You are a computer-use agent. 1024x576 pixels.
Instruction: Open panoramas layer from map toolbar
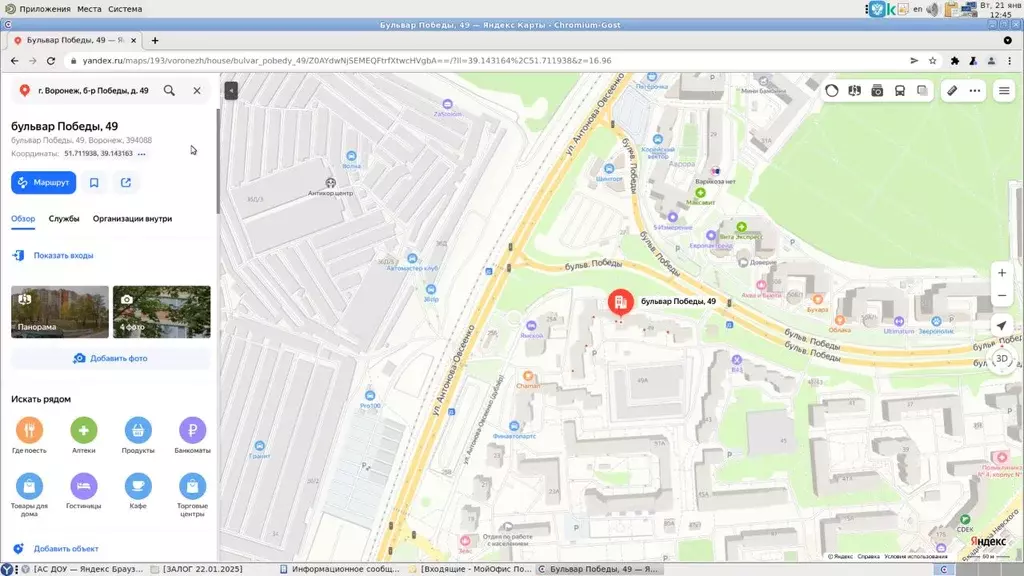coord(854,91)
